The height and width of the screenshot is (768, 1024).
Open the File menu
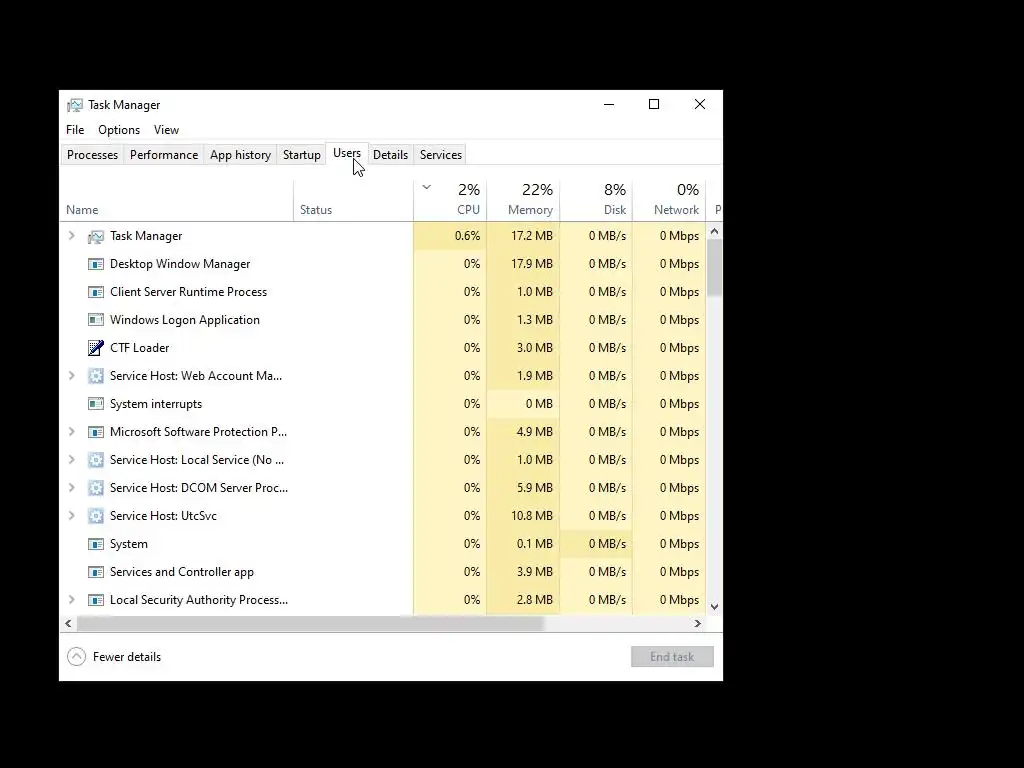[75, 130]
